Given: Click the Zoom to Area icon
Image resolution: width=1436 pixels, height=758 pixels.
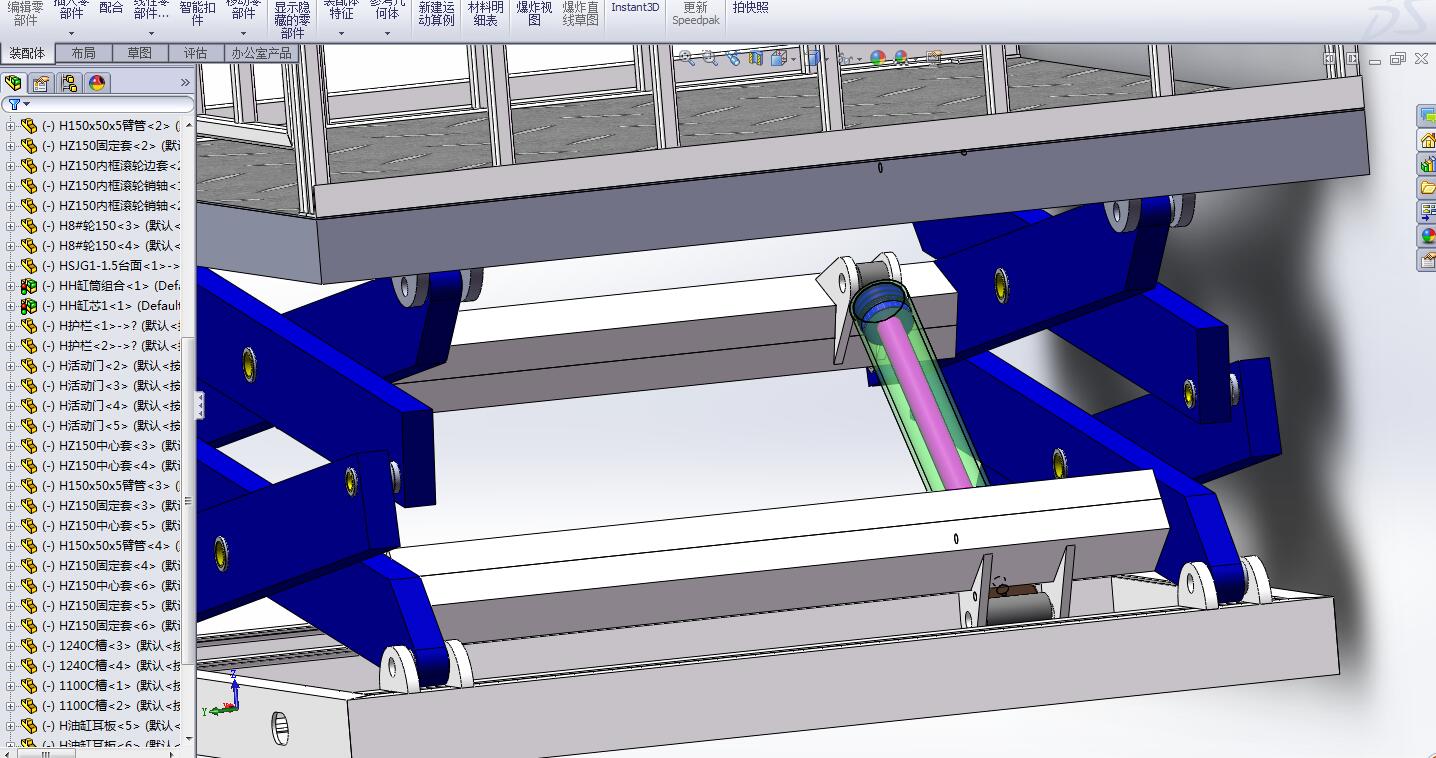Looking at the screenshot, I should [710, 58].
